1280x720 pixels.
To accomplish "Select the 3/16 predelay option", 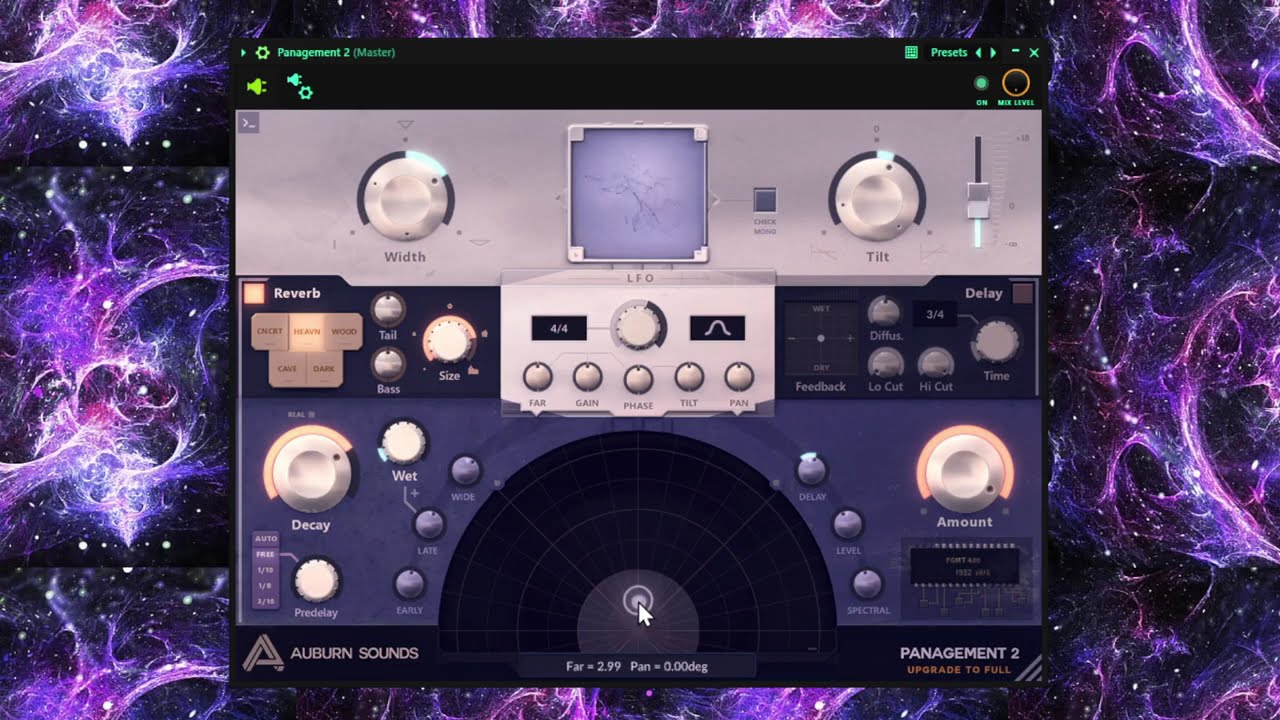I will [266, 601].
